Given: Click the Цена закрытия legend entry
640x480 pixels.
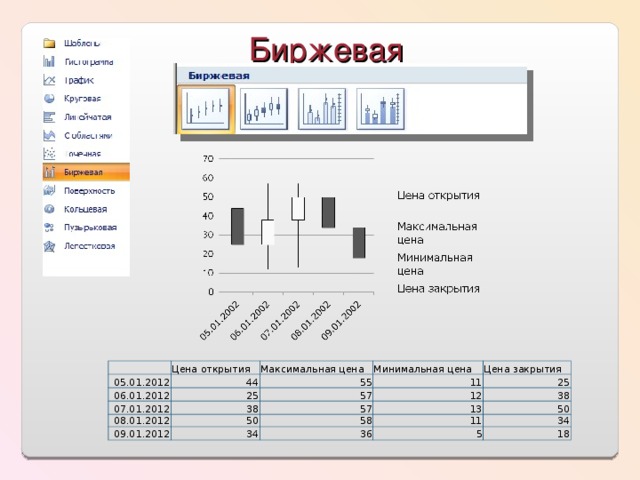Looking at the screenshot, I should [438, 289].
